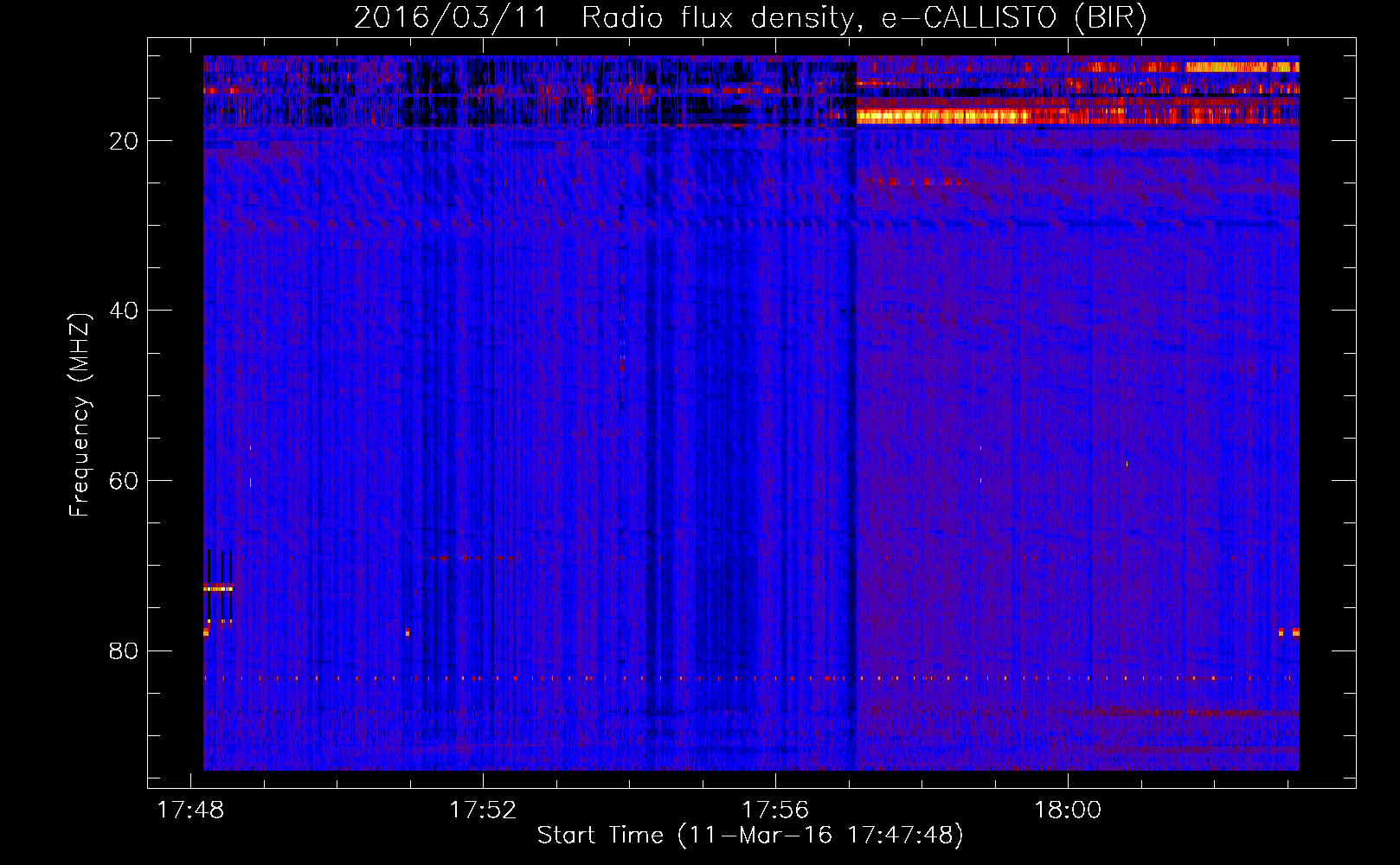Image resolution: width=1400 pixels, height=865 pixels.
Task: Click the "80" frequency tick label
Action: click(x=124, y=650)
